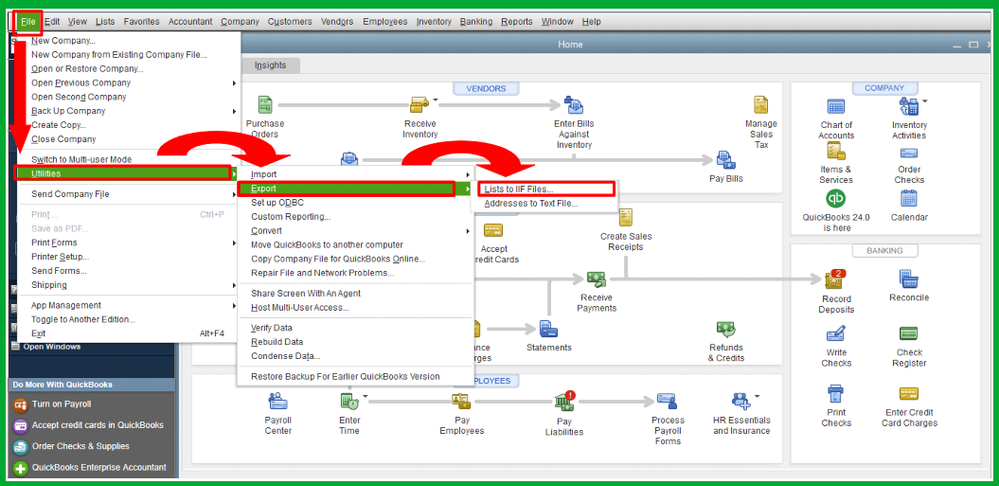
Task: Click the Enter Time icon
Action: click(349, 401)
